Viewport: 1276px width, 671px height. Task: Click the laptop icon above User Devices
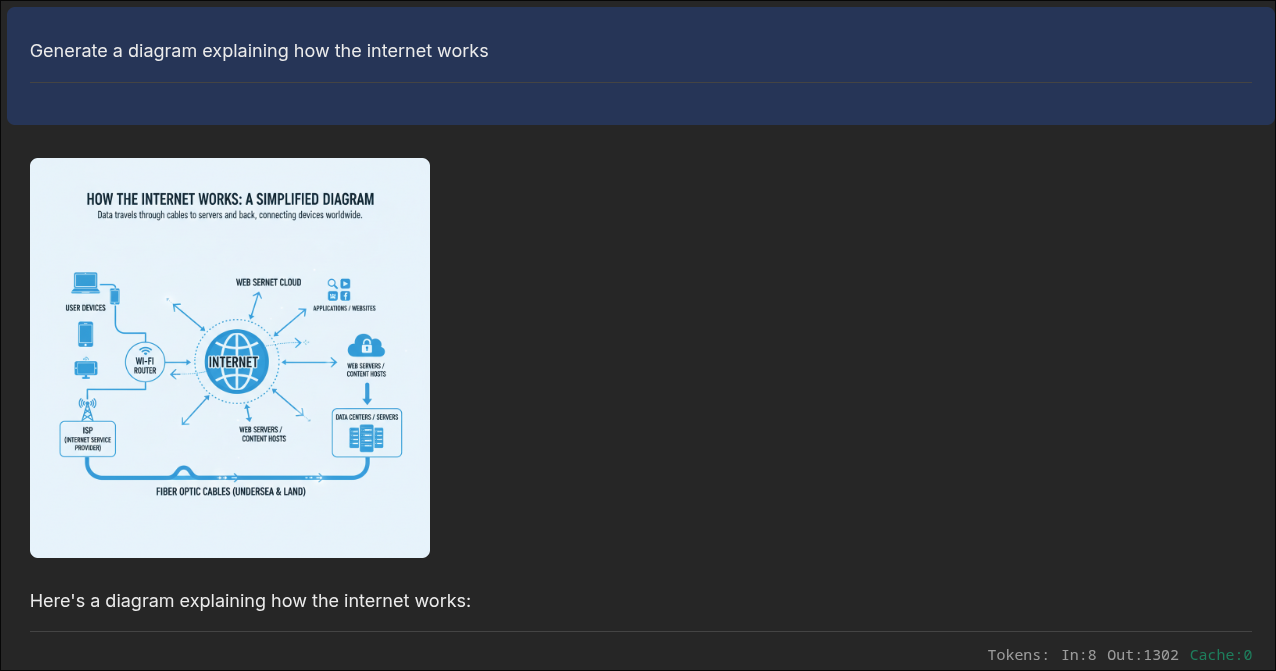pos(86,283)
